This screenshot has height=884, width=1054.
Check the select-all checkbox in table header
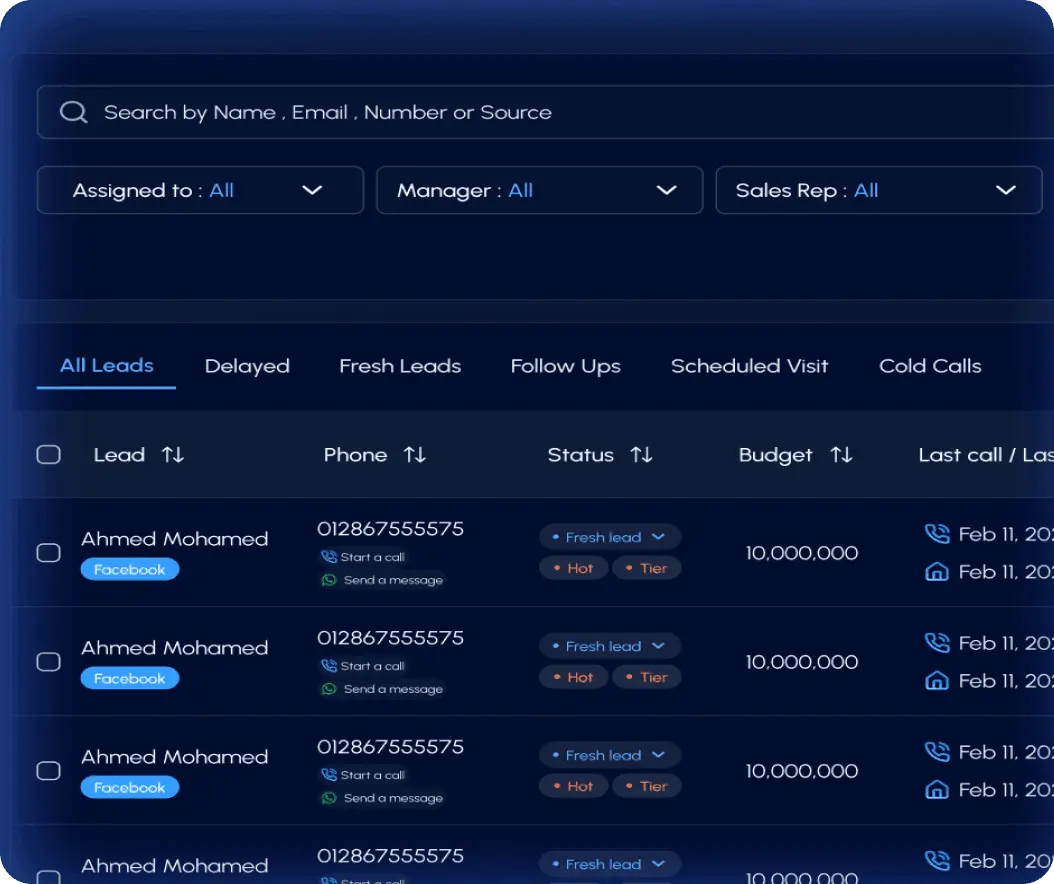(48, 454)
